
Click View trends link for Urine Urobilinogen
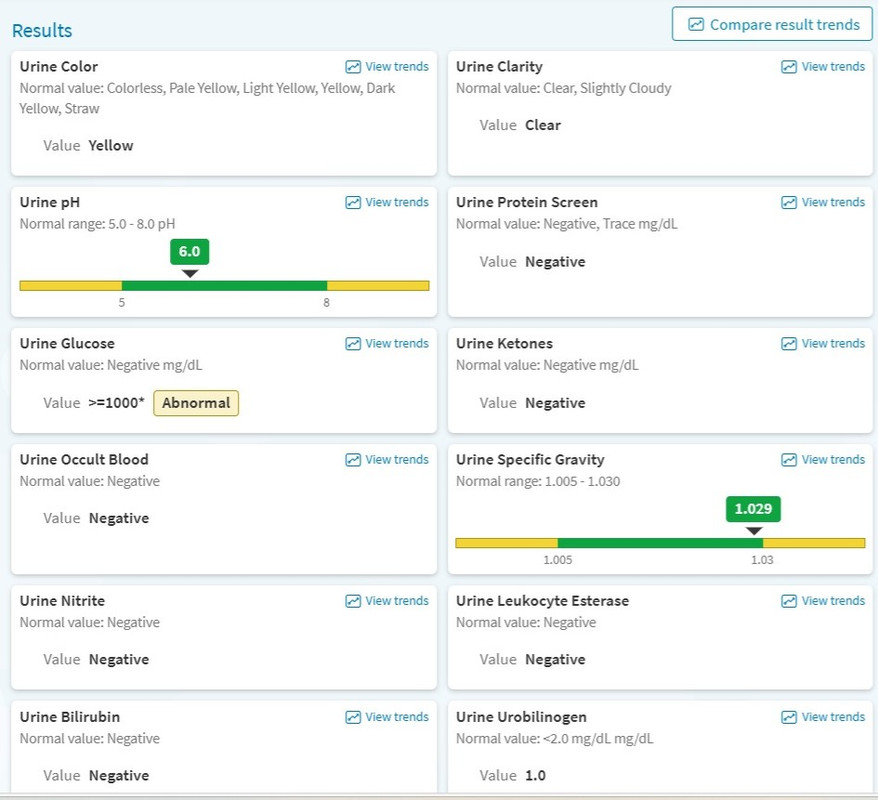(x=833, y=717)
